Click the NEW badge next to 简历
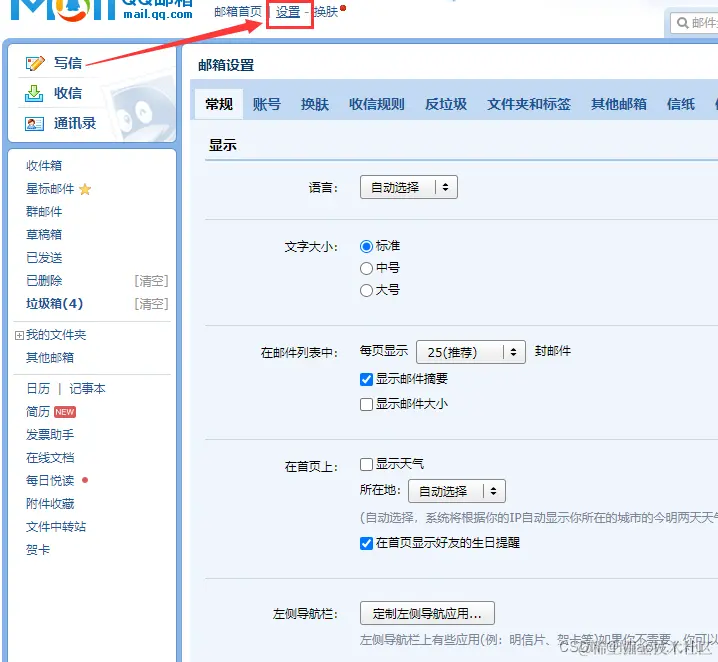This screenshot has width=718, height=662. [x=65, y=412]
